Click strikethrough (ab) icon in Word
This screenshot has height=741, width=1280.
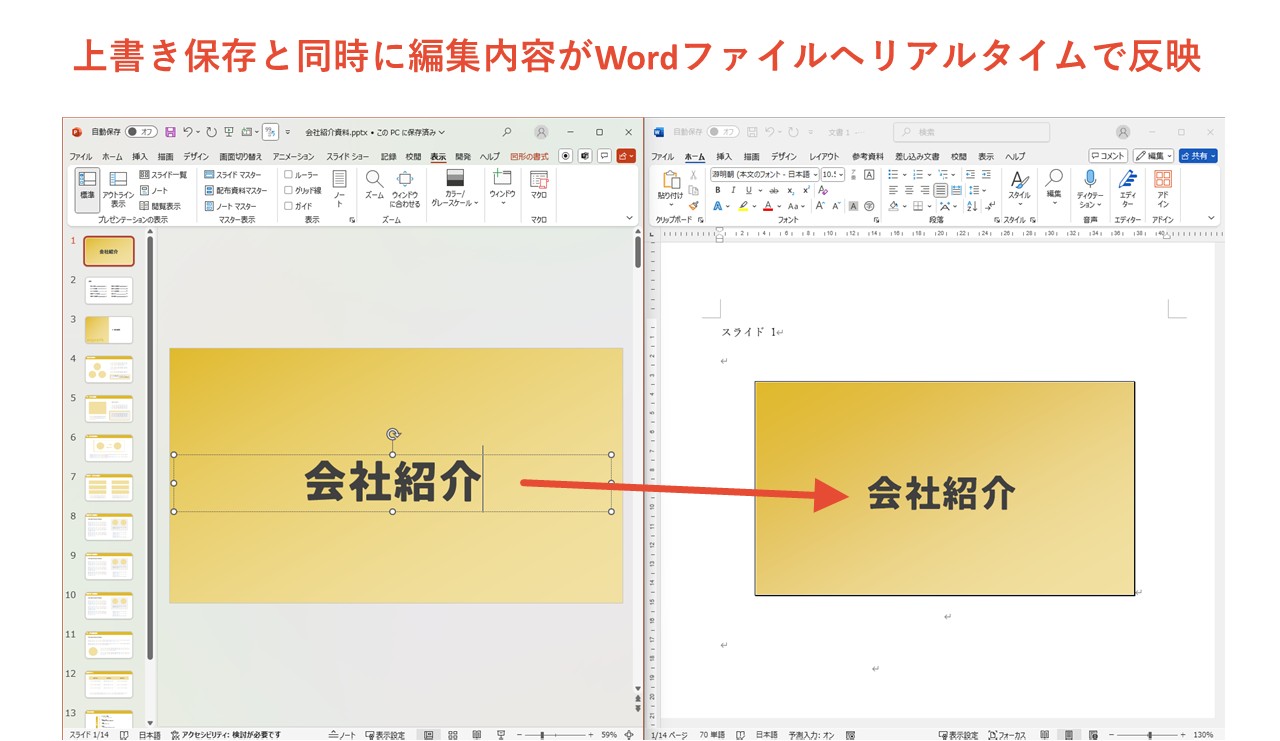(x=774, y=190)
